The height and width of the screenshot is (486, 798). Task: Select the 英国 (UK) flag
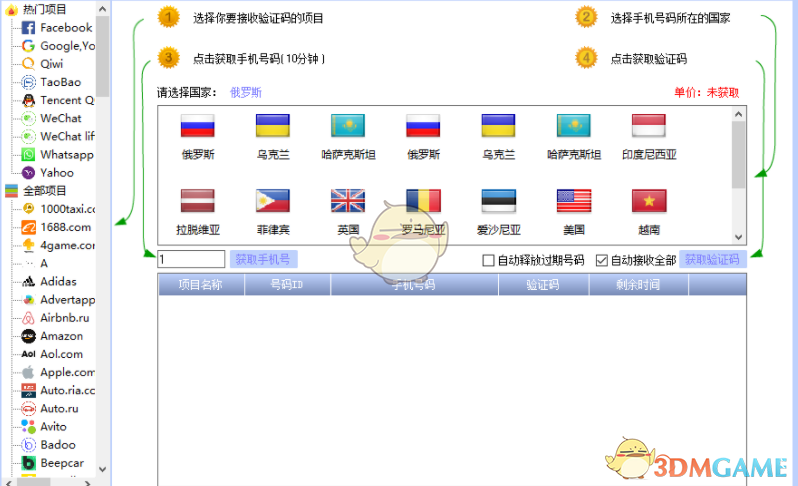(348, 201)
